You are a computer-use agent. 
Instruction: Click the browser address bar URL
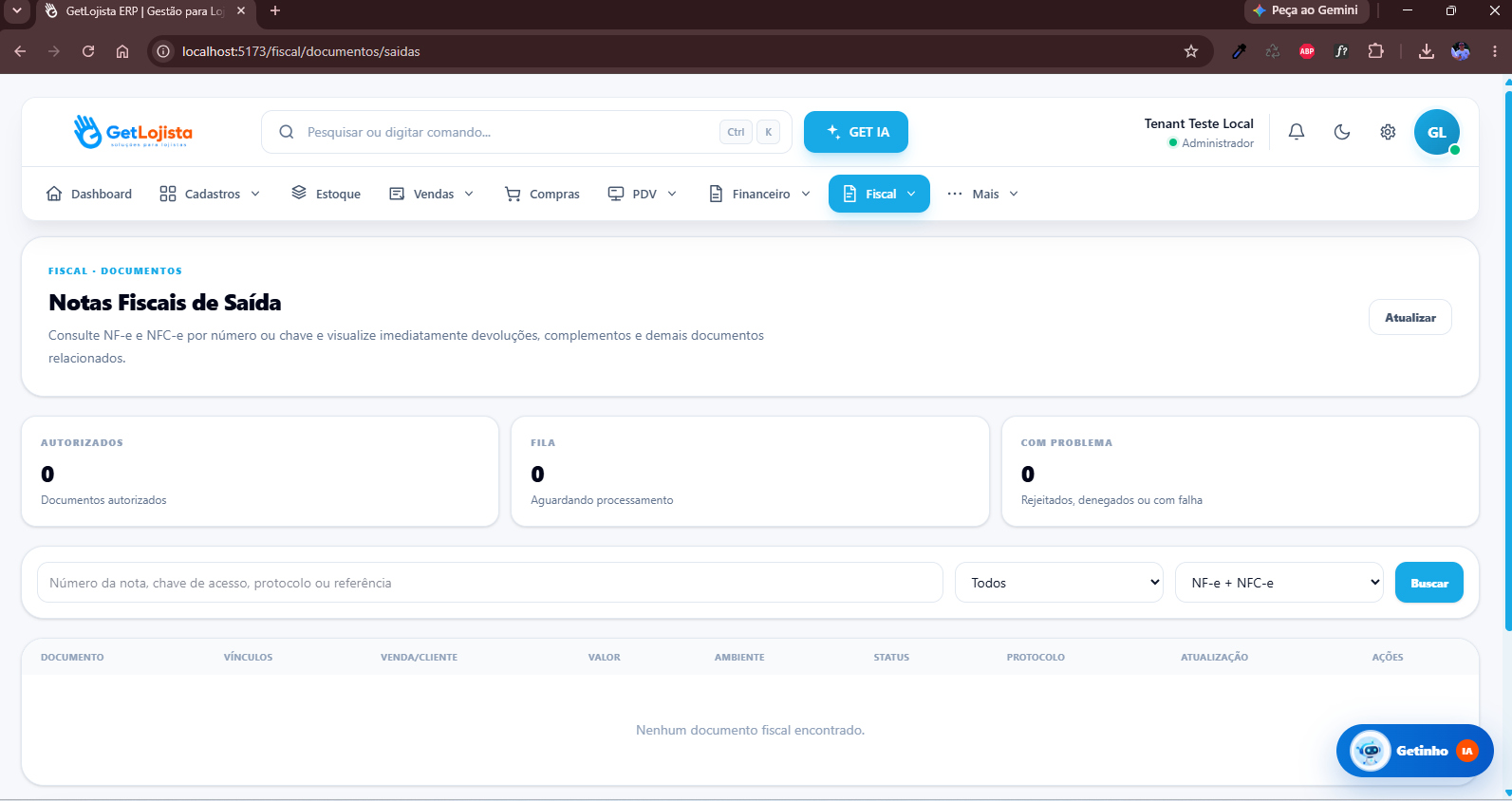point(301,51)
